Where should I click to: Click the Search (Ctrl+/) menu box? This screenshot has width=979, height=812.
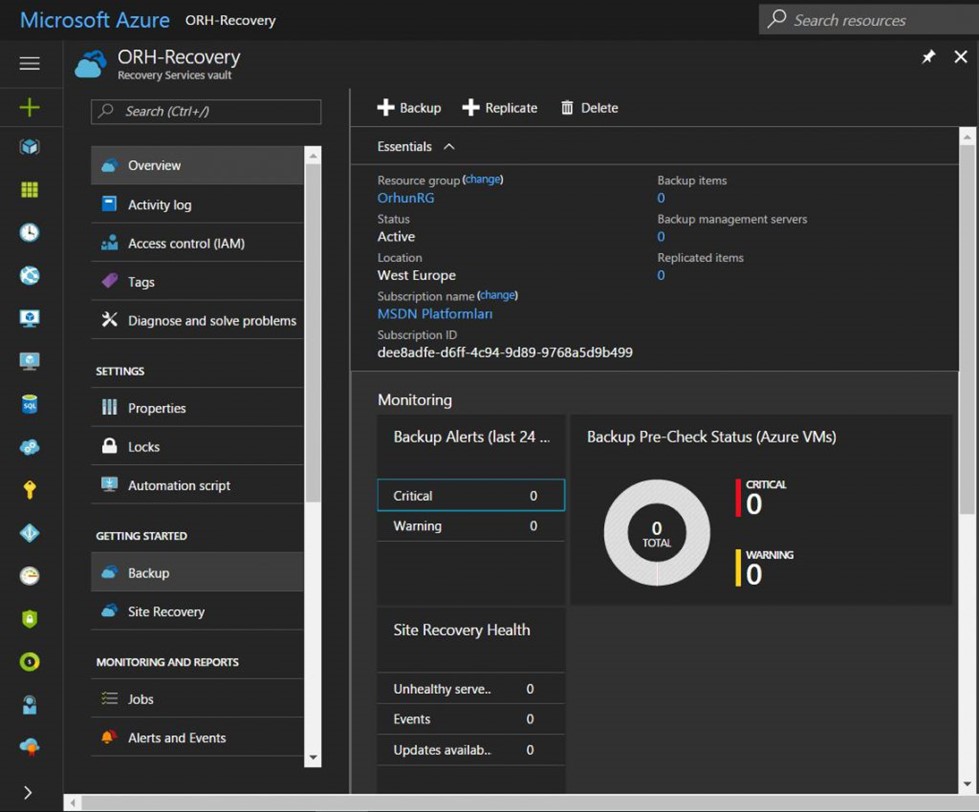206,112
